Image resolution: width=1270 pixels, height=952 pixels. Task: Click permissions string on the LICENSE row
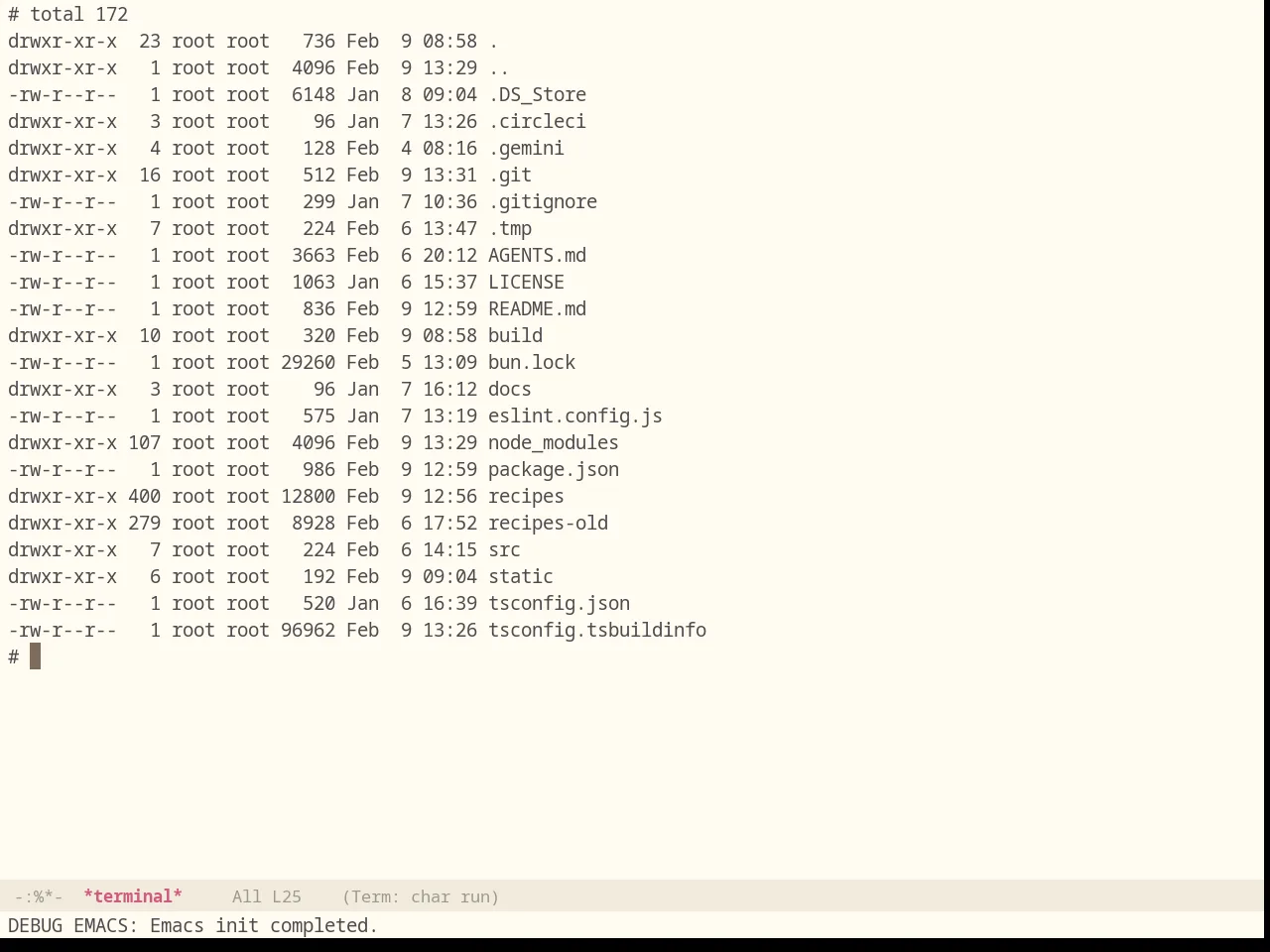[63, 282]
